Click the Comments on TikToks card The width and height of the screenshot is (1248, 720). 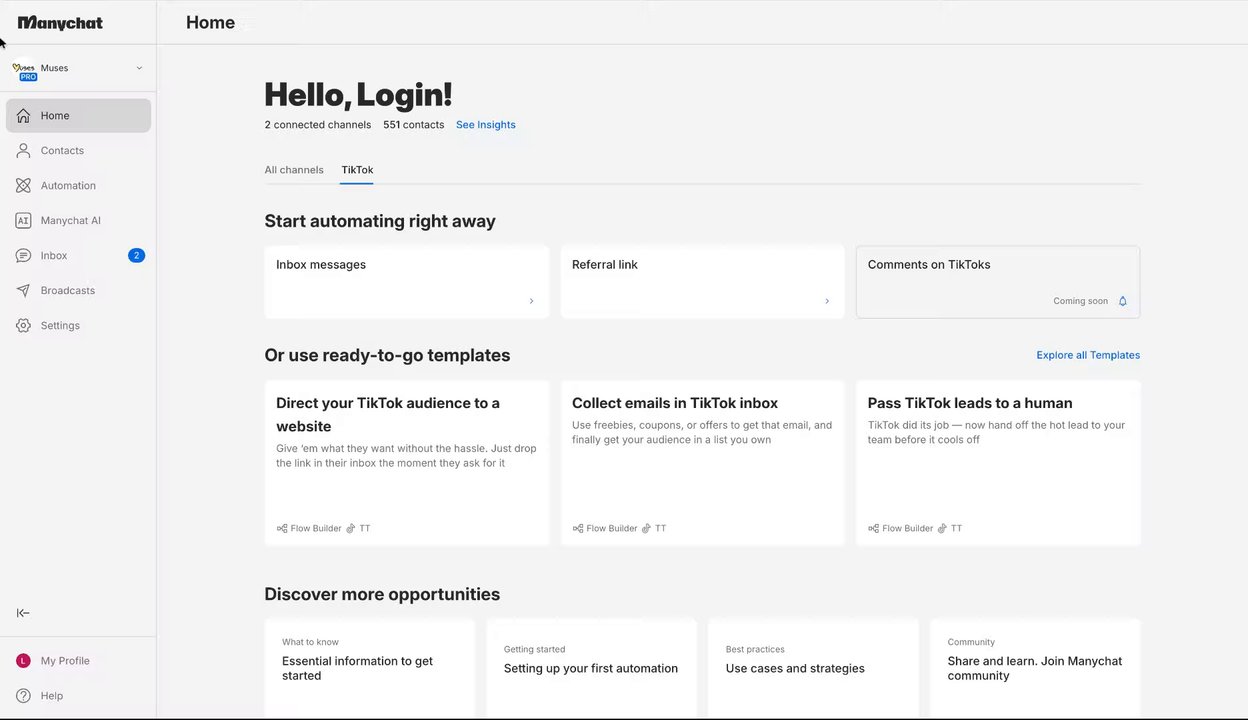coord(998,282)
